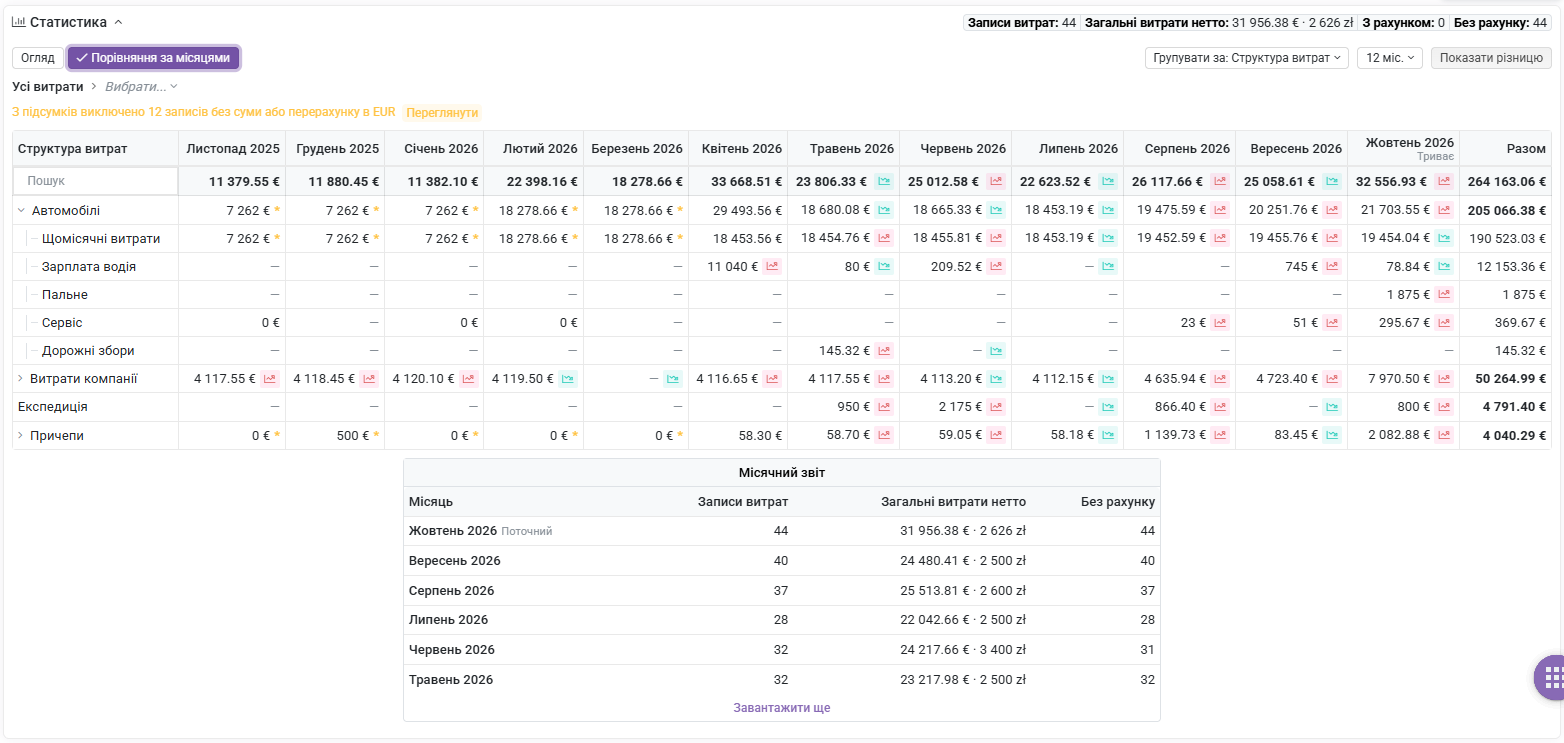This screenshot has width=1564, height=743.
Task: Click trend icon beside 866.40 € Експедиція
Action: point(1220,406)
